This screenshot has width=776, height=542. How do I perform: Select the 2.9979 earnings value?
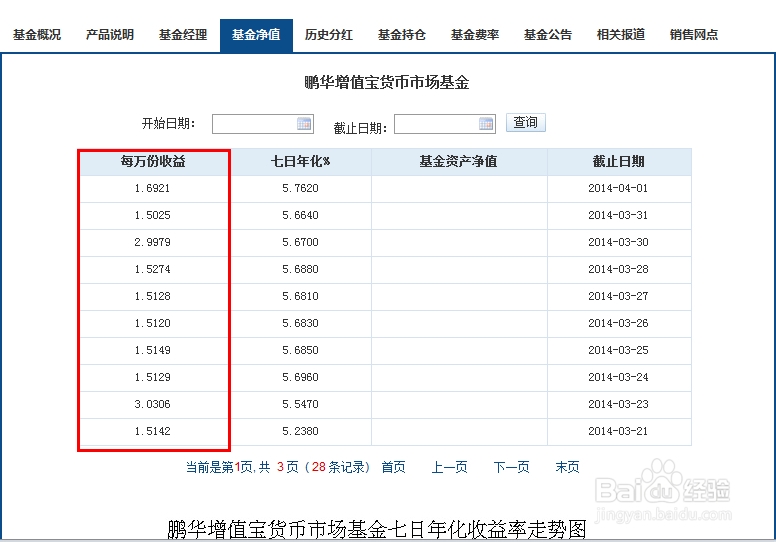point(152,243)
